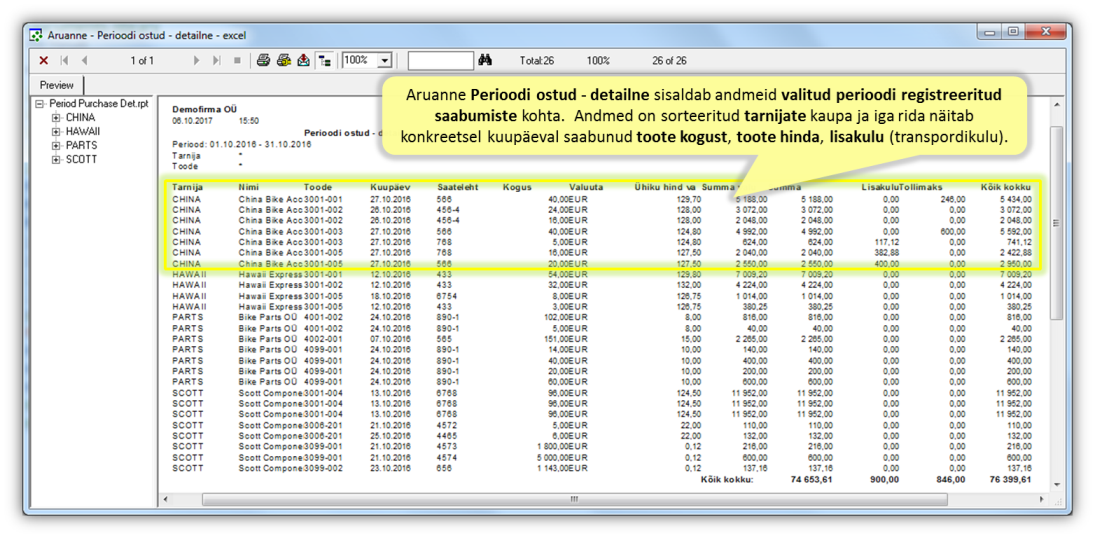Click the search text field

click(441, 61)
